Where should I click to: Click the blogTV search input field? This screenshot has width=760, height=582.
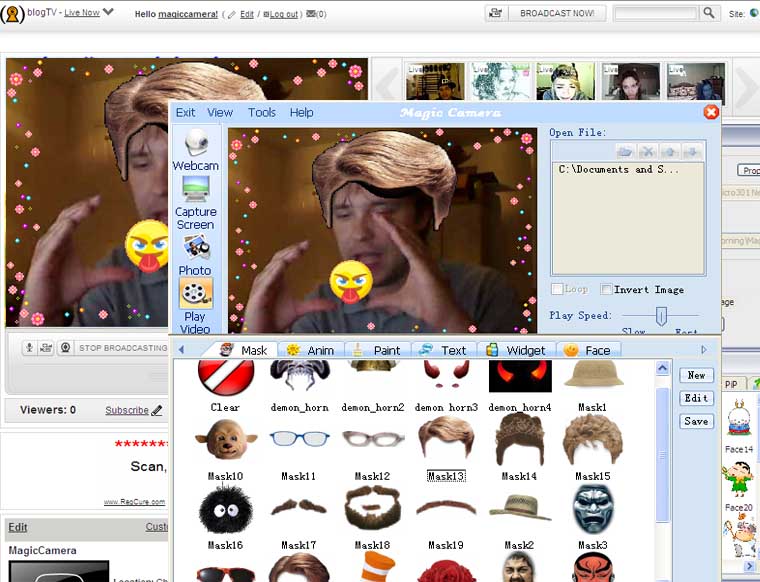tap(655, 13)
